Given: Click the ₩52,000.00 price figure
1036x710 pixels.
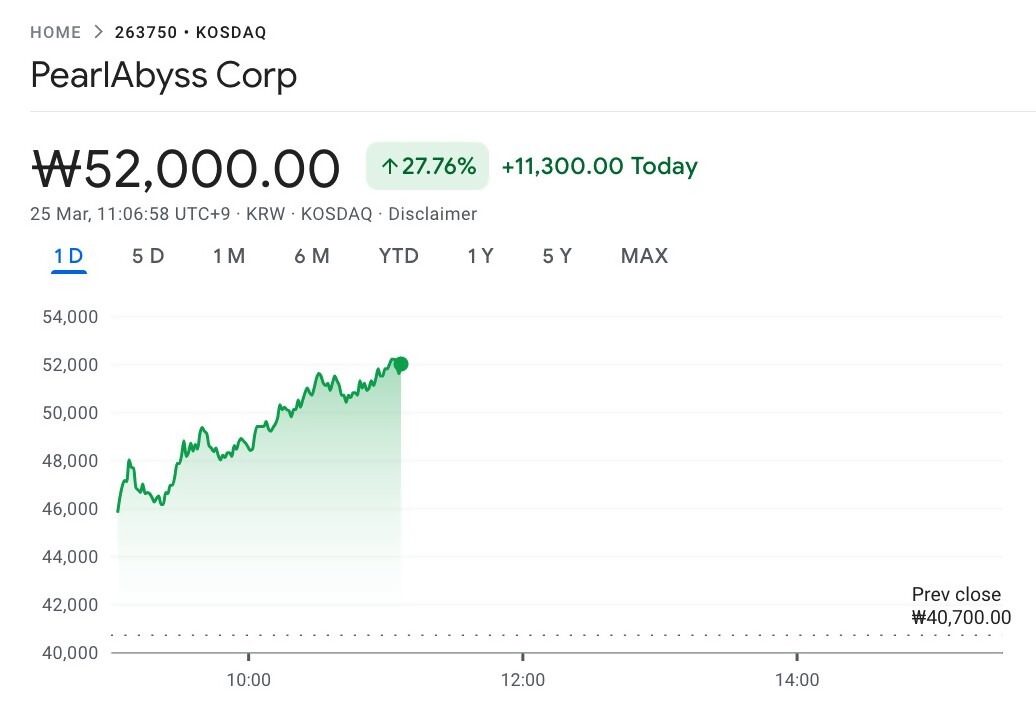Looking at the screenshot, I should tap(186, 168).
